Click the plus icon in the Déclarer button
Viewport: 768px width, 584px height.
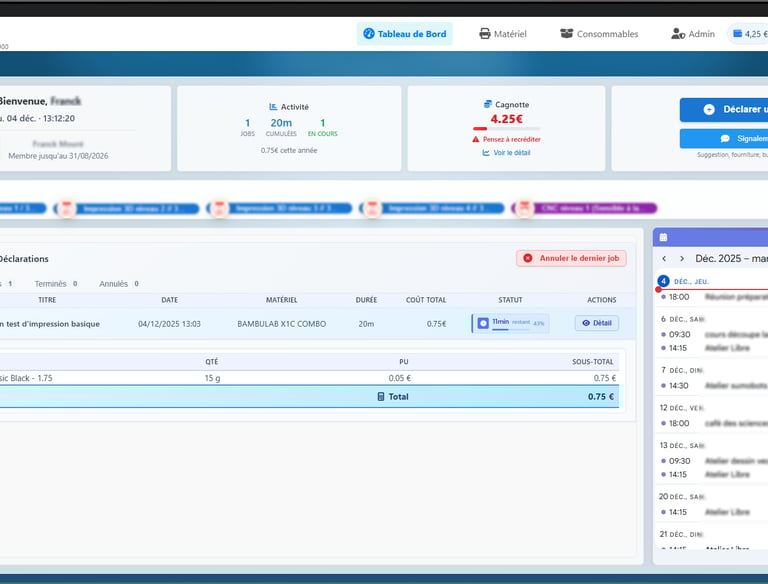[x=709, y=110]
